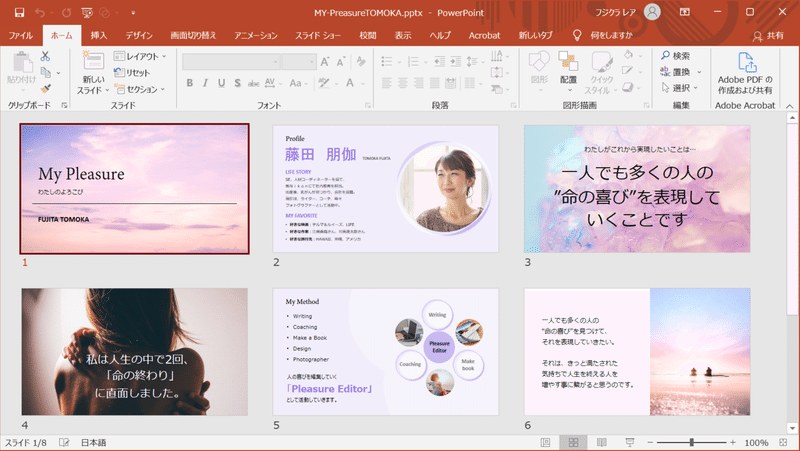800x451 pixels.
Task: Copy the selection using the copy icon
Action: tap(46, 72)
